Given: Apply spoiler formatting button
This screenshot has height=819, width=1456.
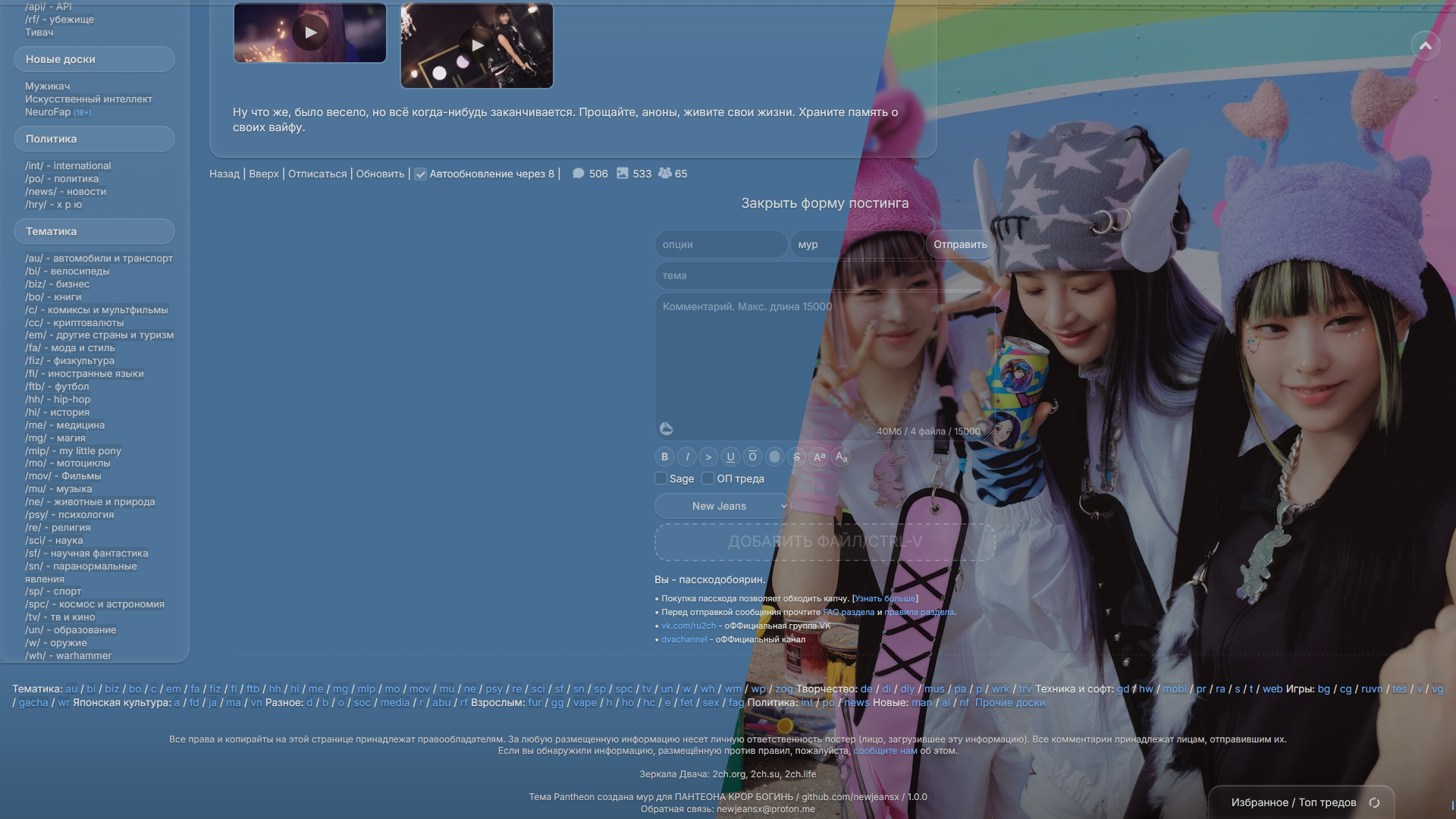Looking at the screenshot, I should click(774, 457).
